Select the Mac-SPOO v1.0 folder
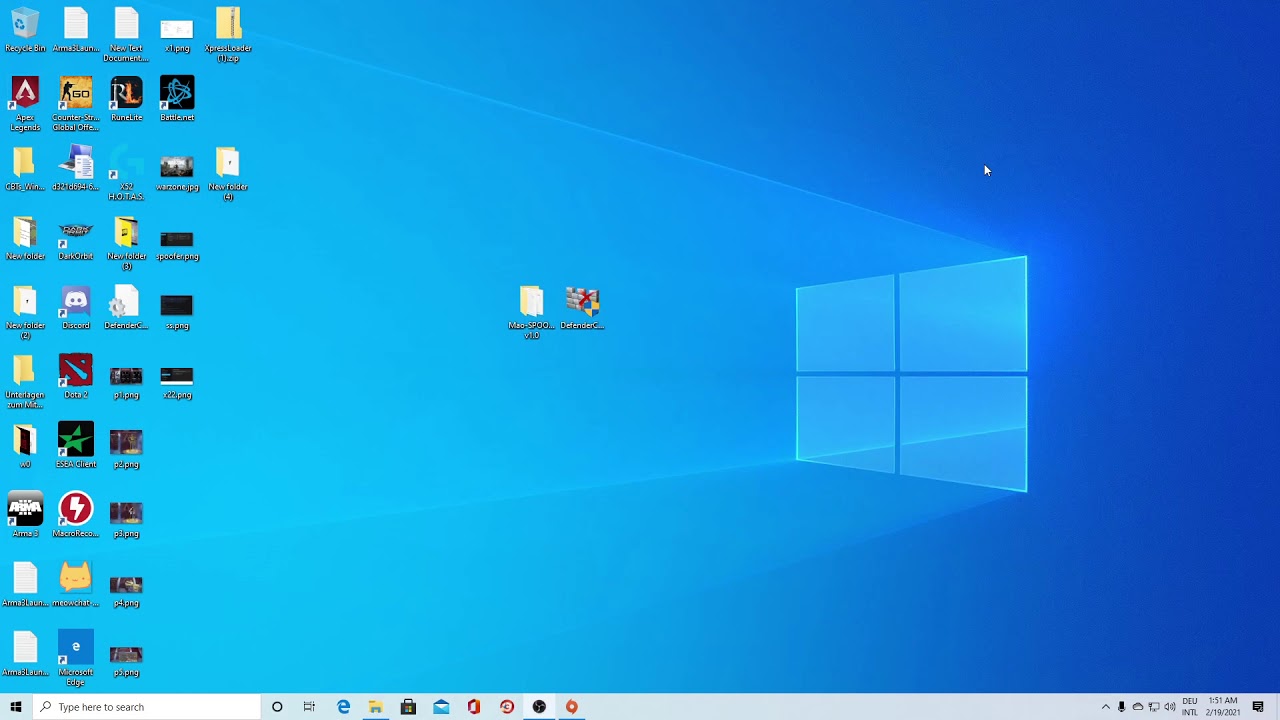 click(531, 312)
